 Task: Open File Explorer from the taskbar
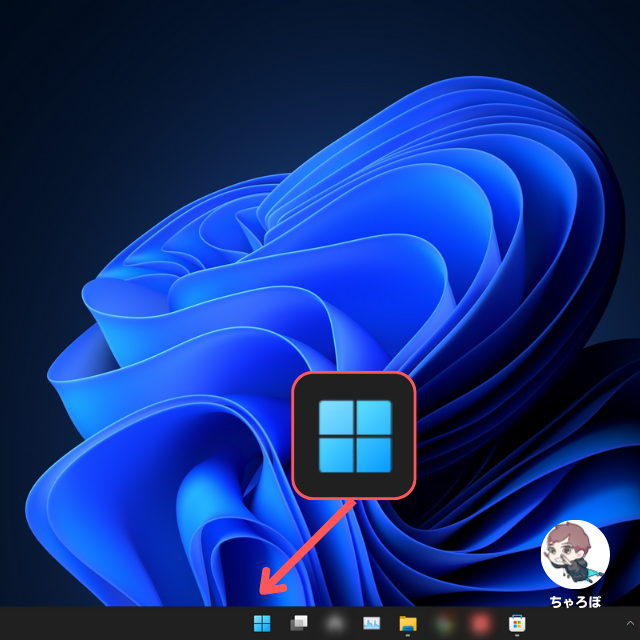[x=408, y=624]
